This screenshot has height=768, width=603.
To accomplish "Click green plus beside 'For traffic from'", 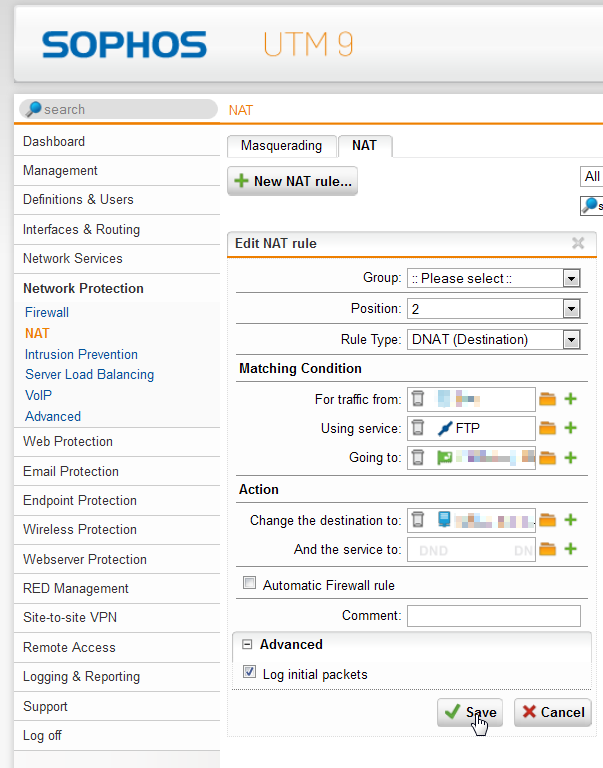I will pyautogui.click(x=571, y=399).
